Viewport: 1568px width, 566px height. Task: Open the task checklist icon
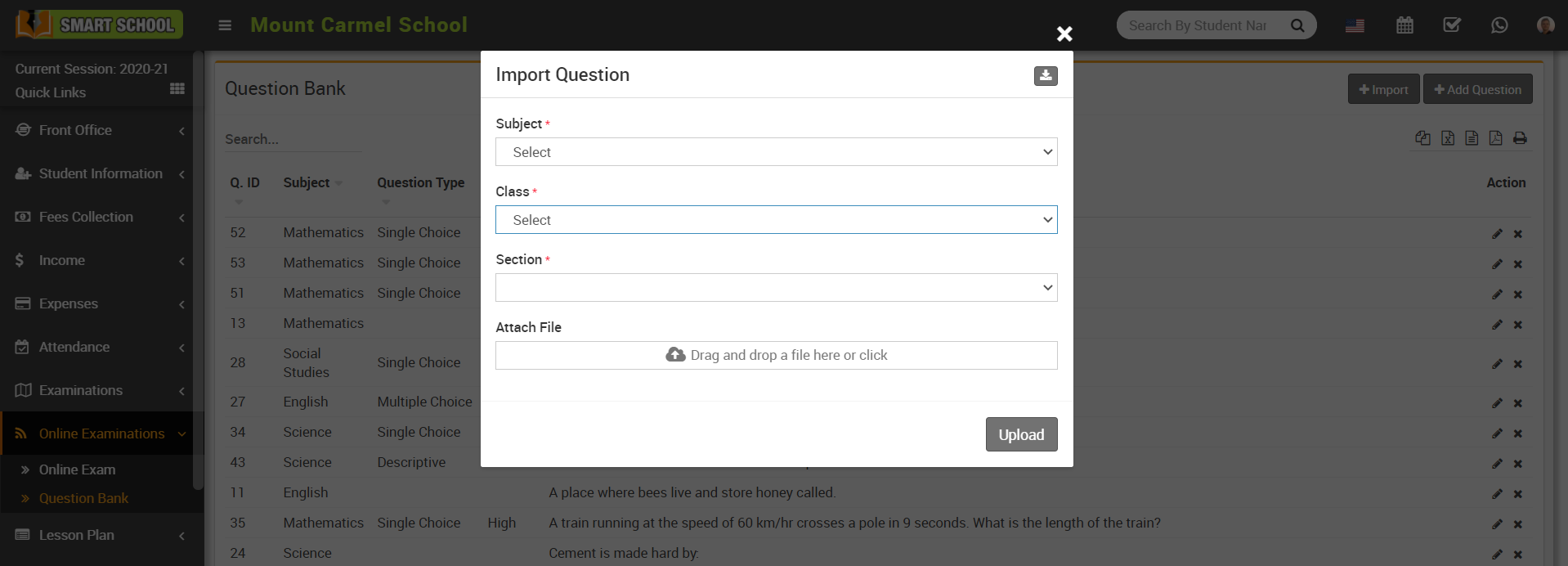click(1452, 25)
